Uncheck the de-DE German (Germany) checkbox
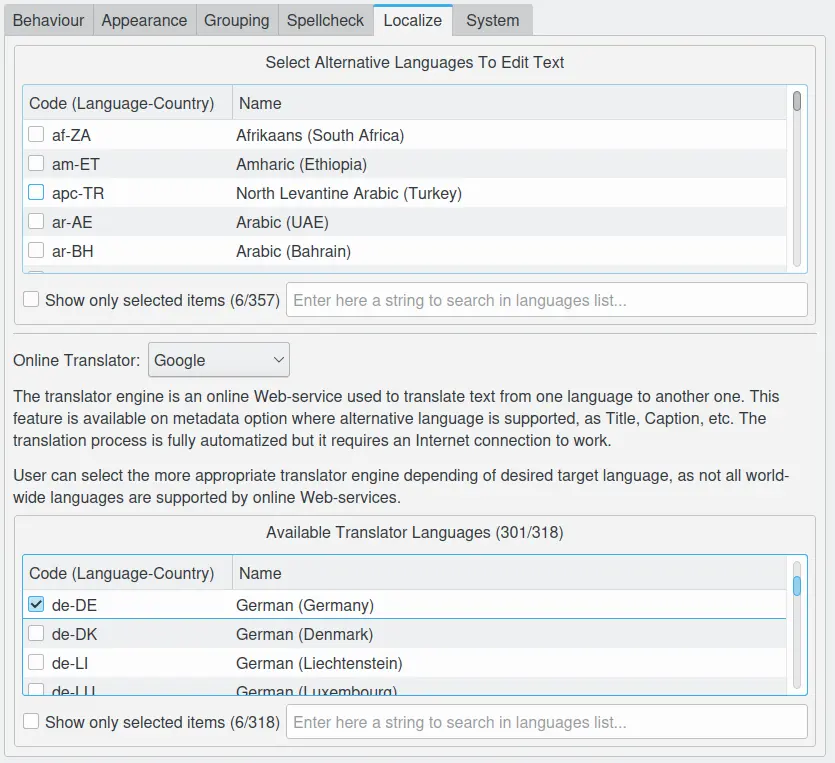Viewport: 835px width, 763px height. [x=36, y=605]
